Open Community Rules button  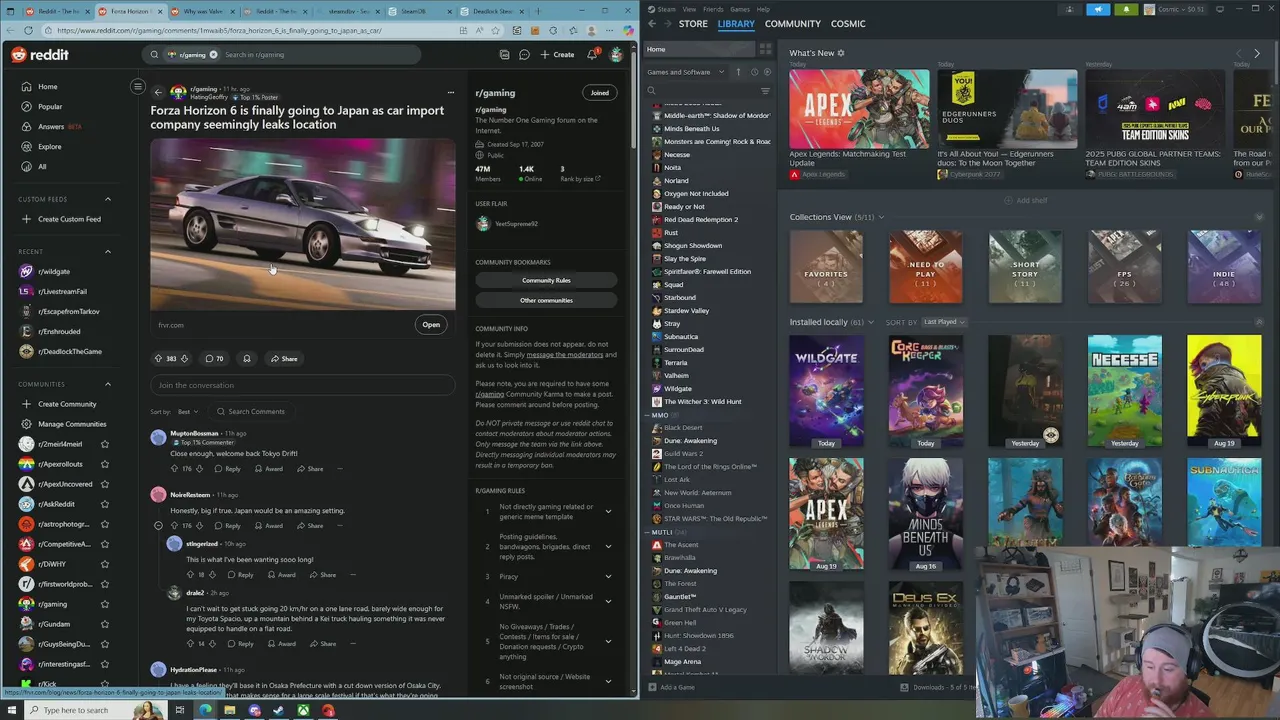pyautogui.click(x=546, y=280)
